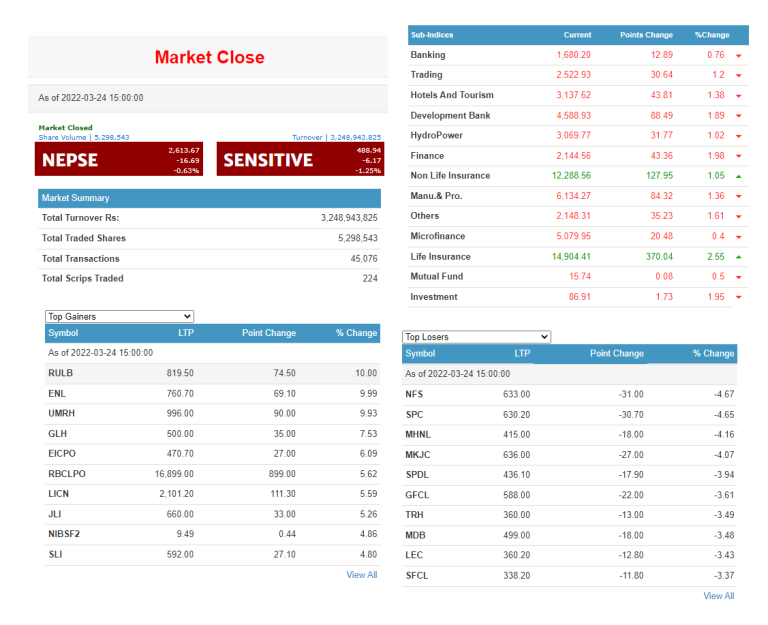Select the RULB symbol in Top Gainers
The width and height of the screenshot is (768, 625).
[x=60, y=373]
